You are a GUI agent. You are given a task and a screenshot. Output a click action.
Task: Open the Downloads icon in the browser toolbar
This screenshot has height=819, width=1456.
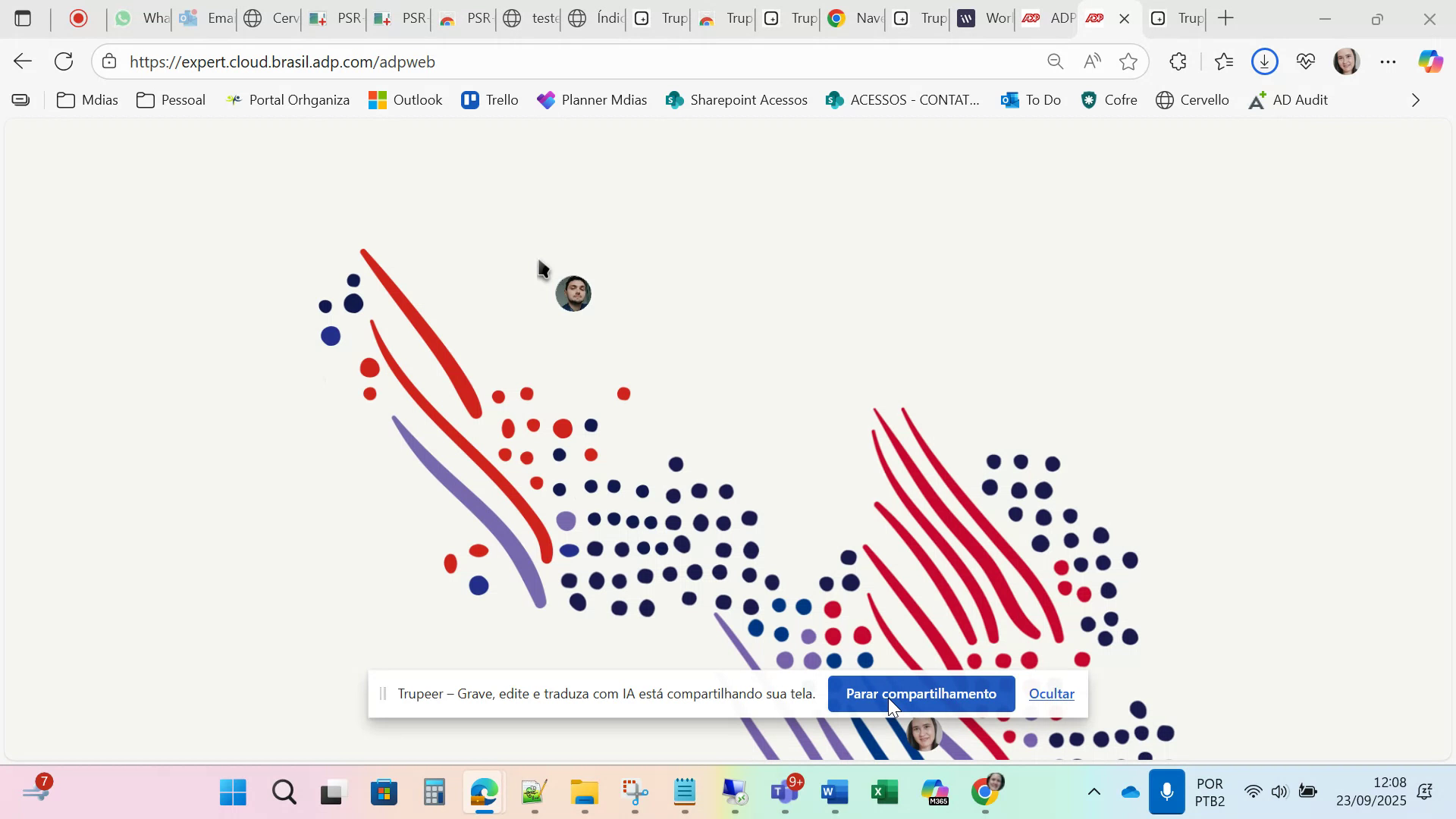(x=1263, y=61)
